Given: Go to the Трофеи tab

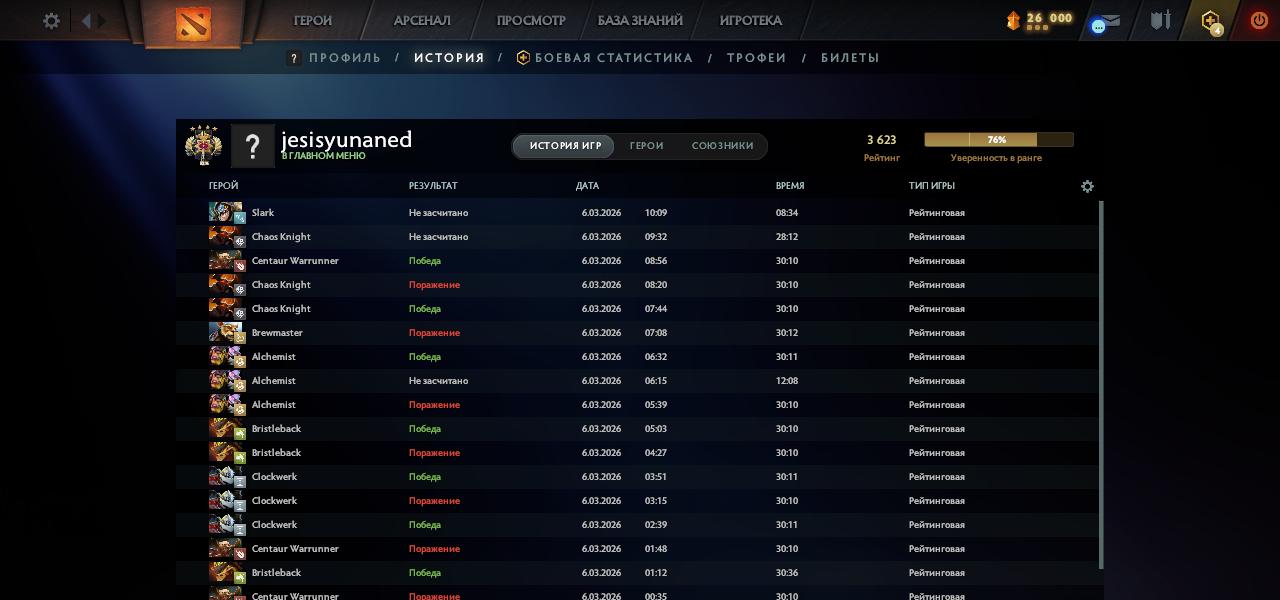Looking at the screenshot, I should [756, 58].
